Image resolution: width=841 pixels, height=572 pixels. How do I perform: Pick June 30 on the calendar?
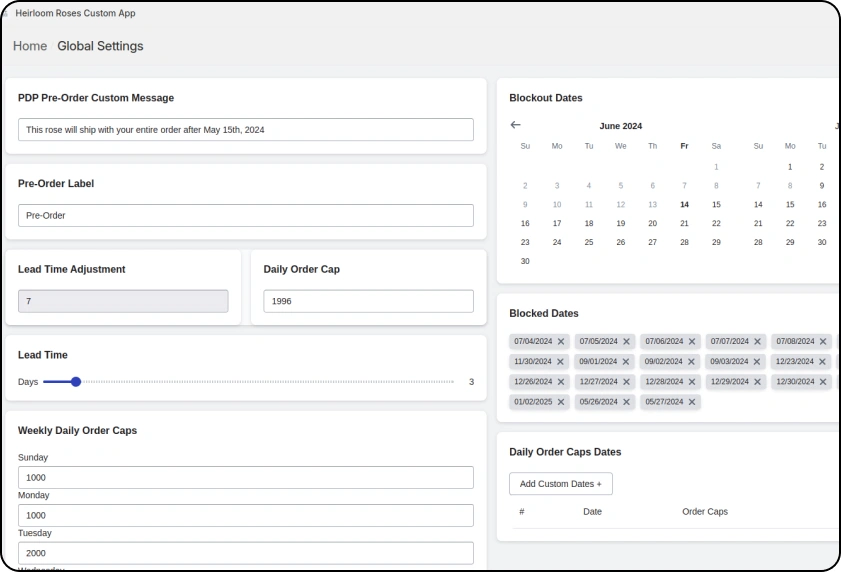pos(525,261)
